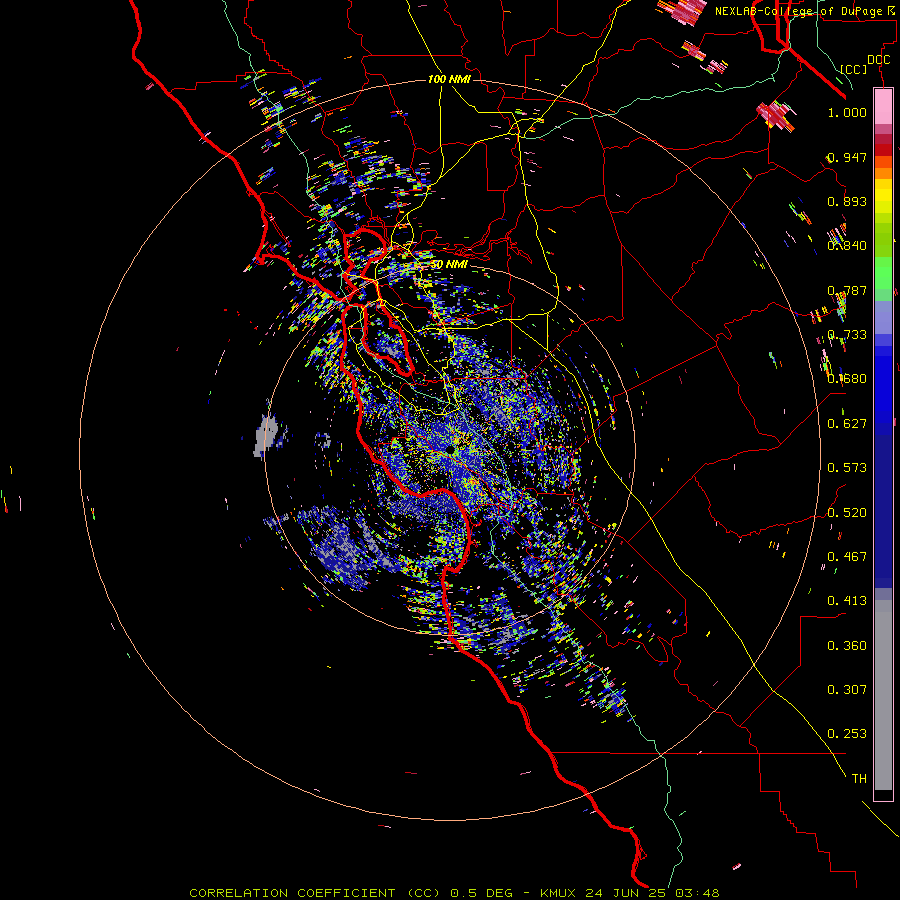Select the 0.573 scale value
Screen dimensions: 900x900
[x=847, y=468]
